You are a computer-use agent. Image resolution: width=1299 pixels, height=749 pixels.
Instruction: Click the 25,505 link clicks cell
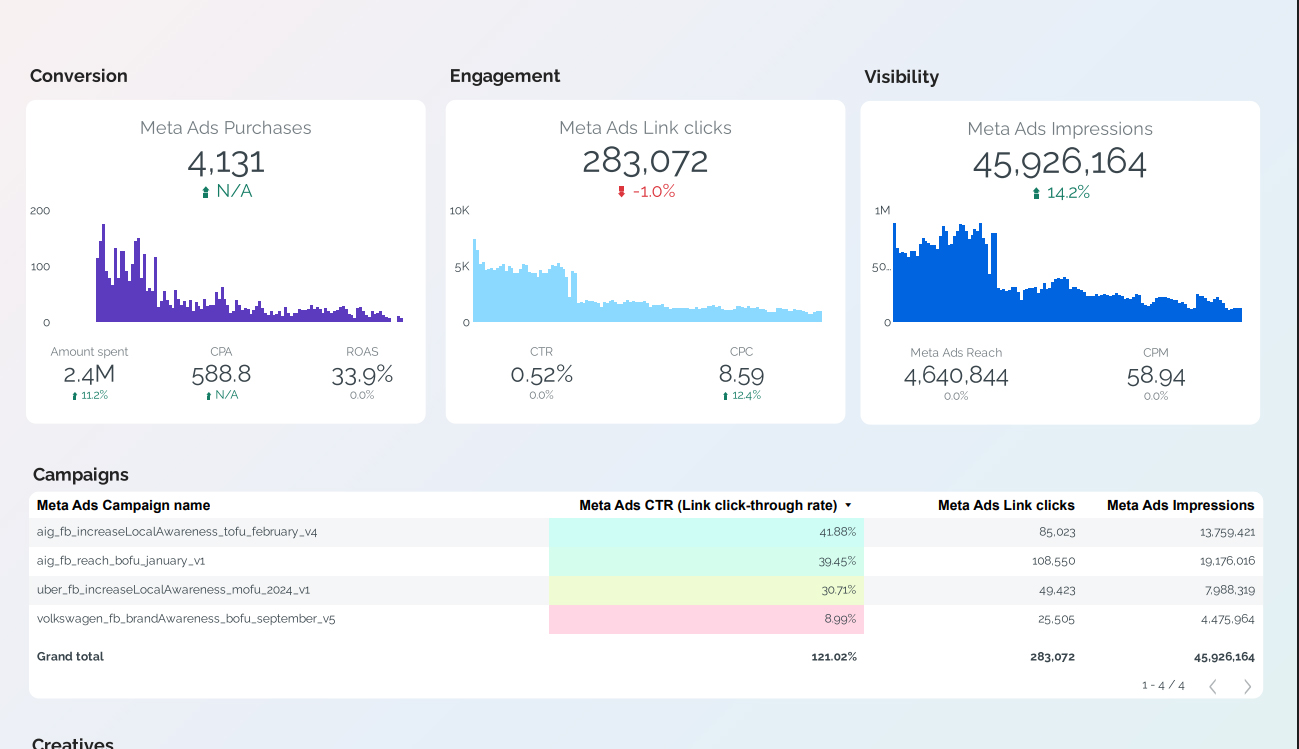[1057, 619]
